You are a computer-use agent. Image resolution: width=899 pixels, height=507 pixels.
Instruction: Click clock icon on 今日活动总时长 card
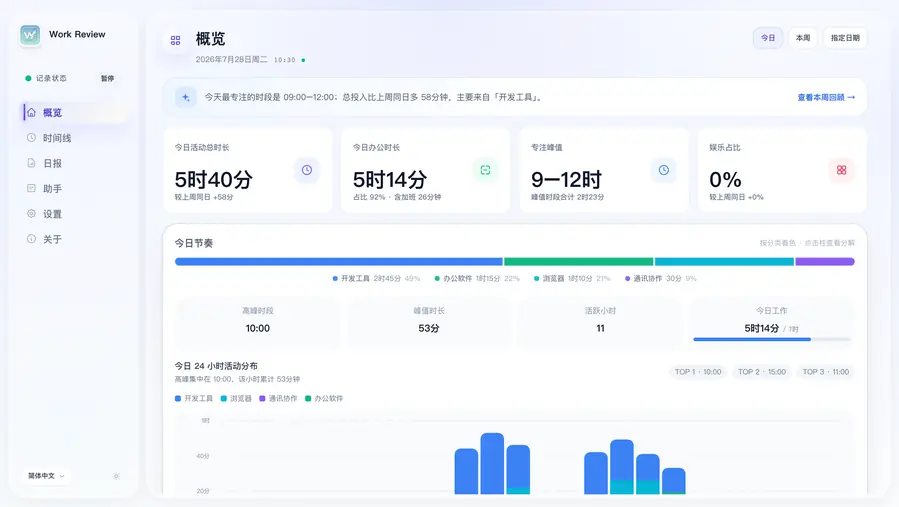(307, 170)
